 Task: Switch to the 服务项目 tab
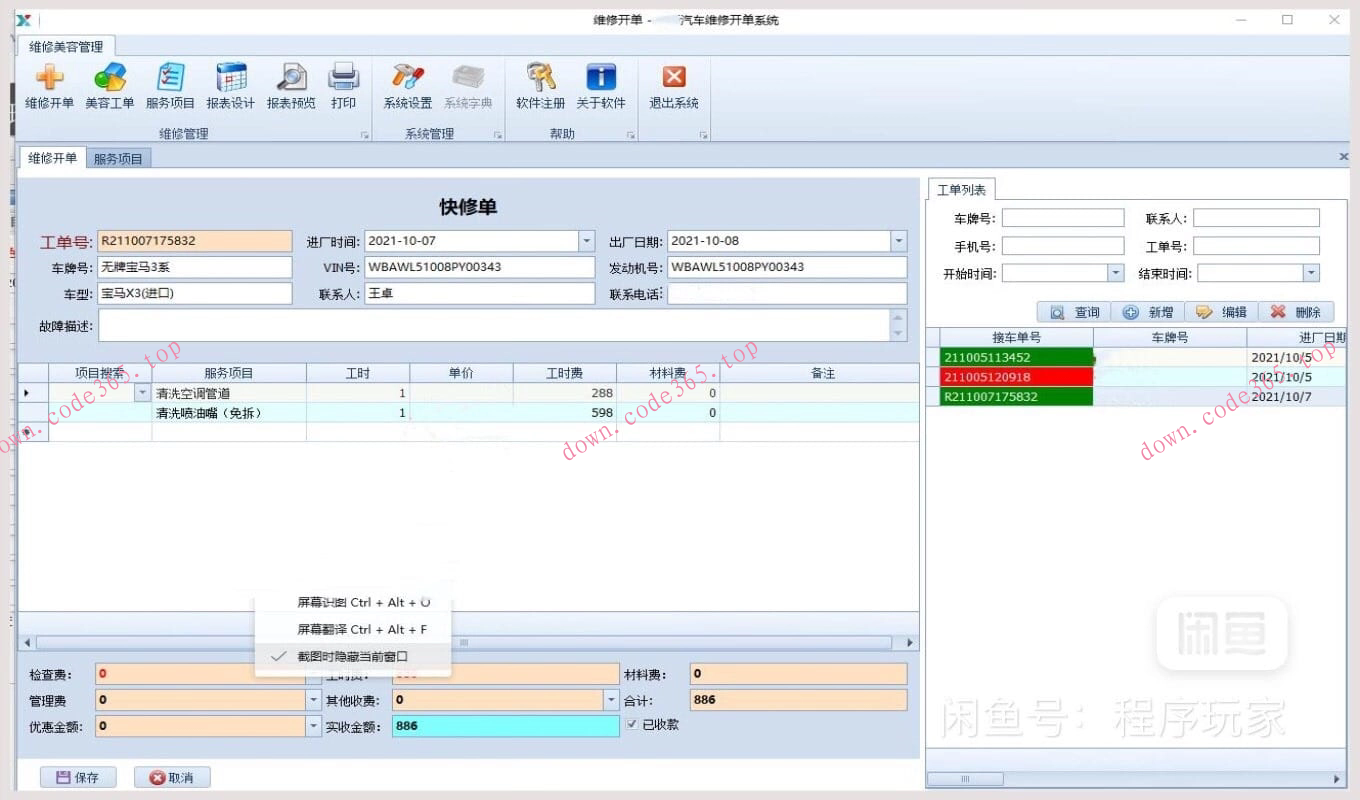[118, 159]
